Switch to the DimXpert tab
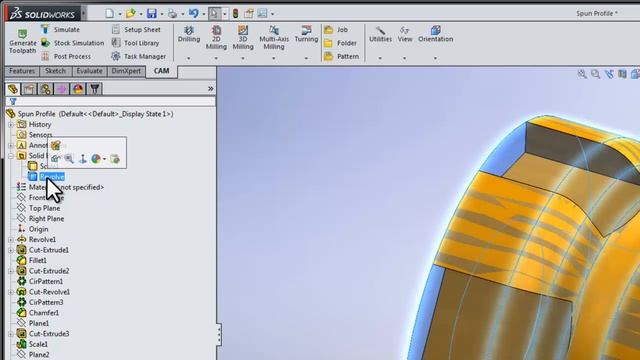 point(126,71)
